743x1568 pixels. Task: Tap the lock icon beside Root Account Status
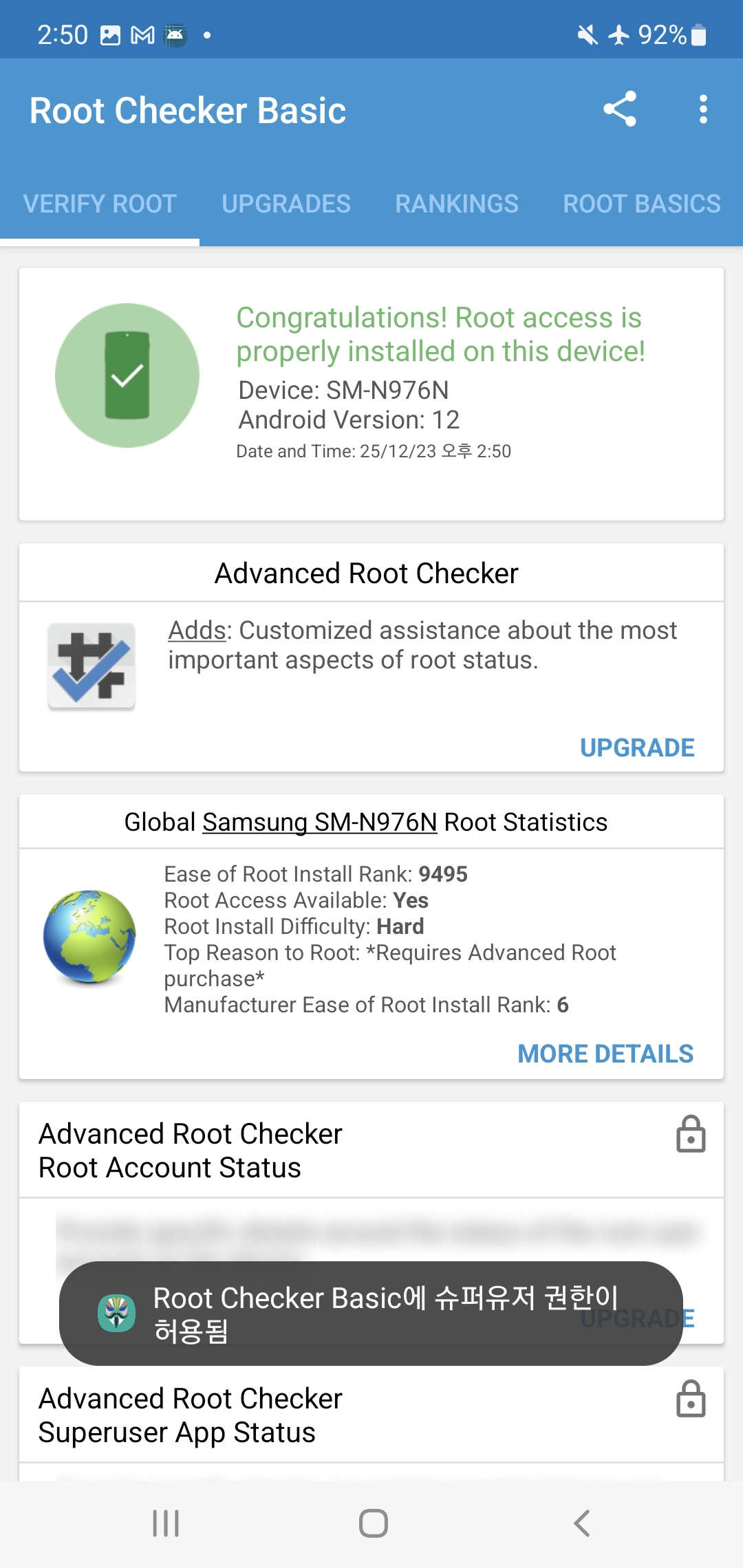pos(691,1134)
